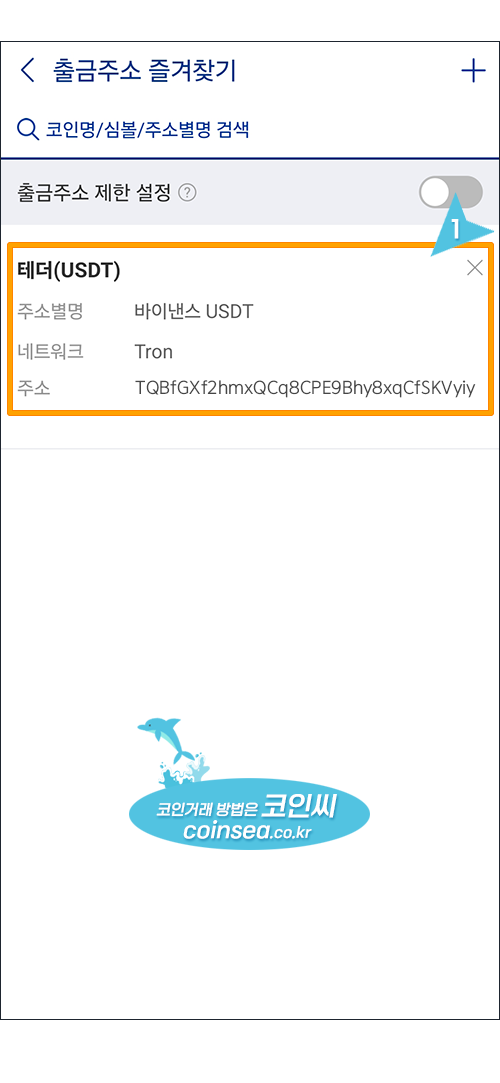Image resolution: width=500 pixels, height=1083 pixels.
Task: Tap the 바이낸스 USDT alias value
Action: [194, 312]
